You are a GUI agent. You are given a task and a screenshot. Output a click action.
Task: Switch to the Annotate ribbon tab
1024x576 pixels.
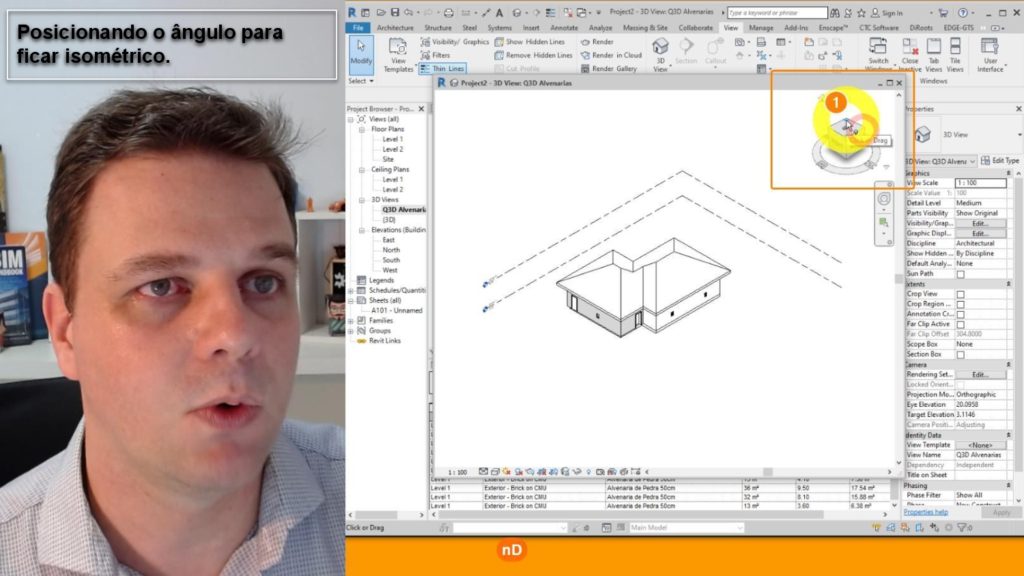click(x=564, y=28)
